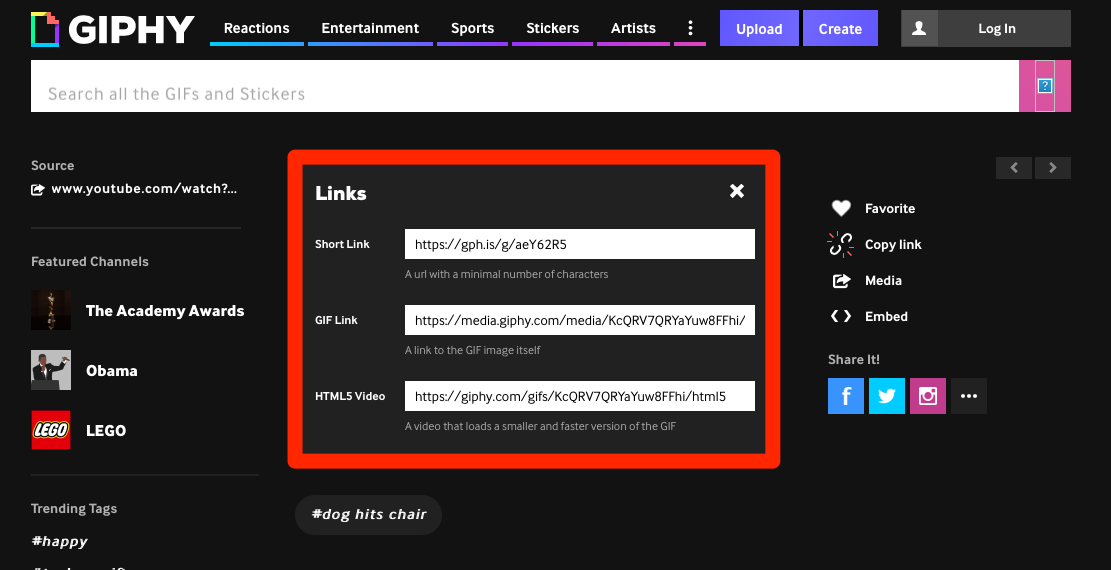Click 'A link to the GIF image itself' text
This screenshot has width=1111, height=570.
coord(473,350)
